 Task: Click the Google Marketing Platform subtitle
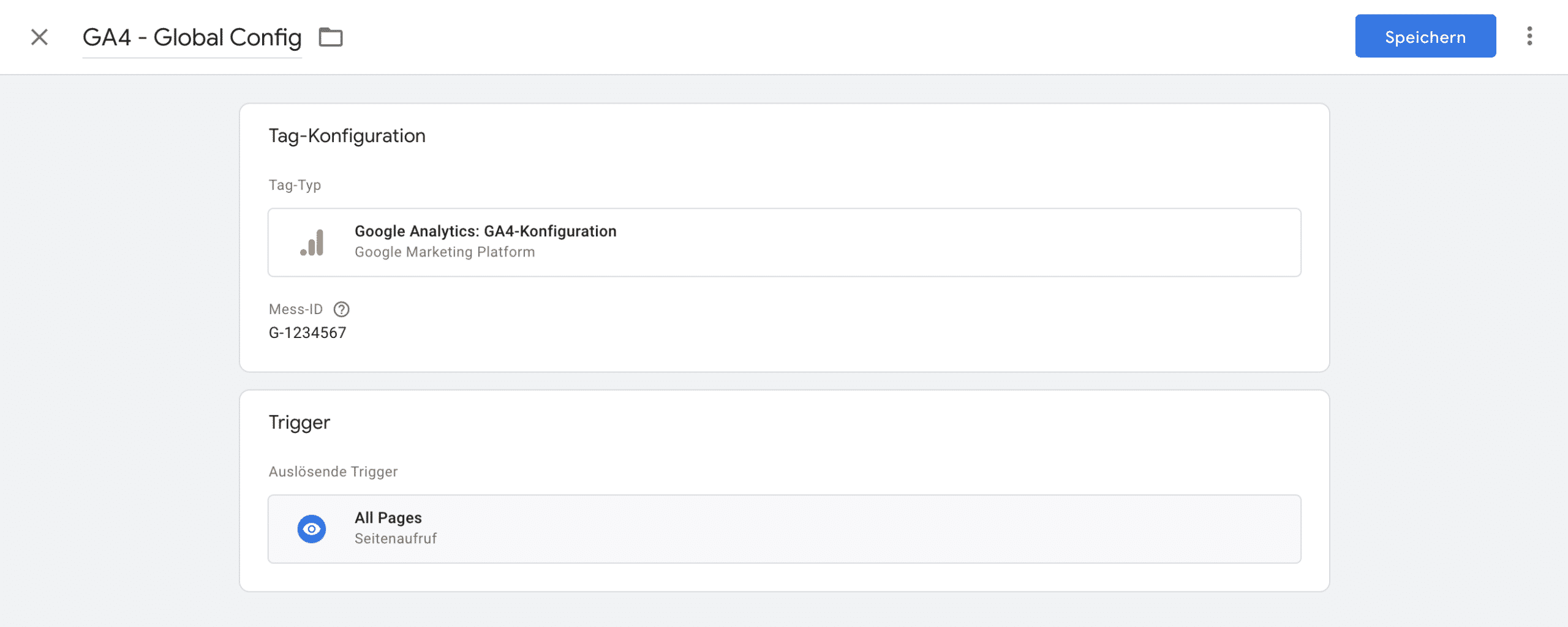click(445, 252)
